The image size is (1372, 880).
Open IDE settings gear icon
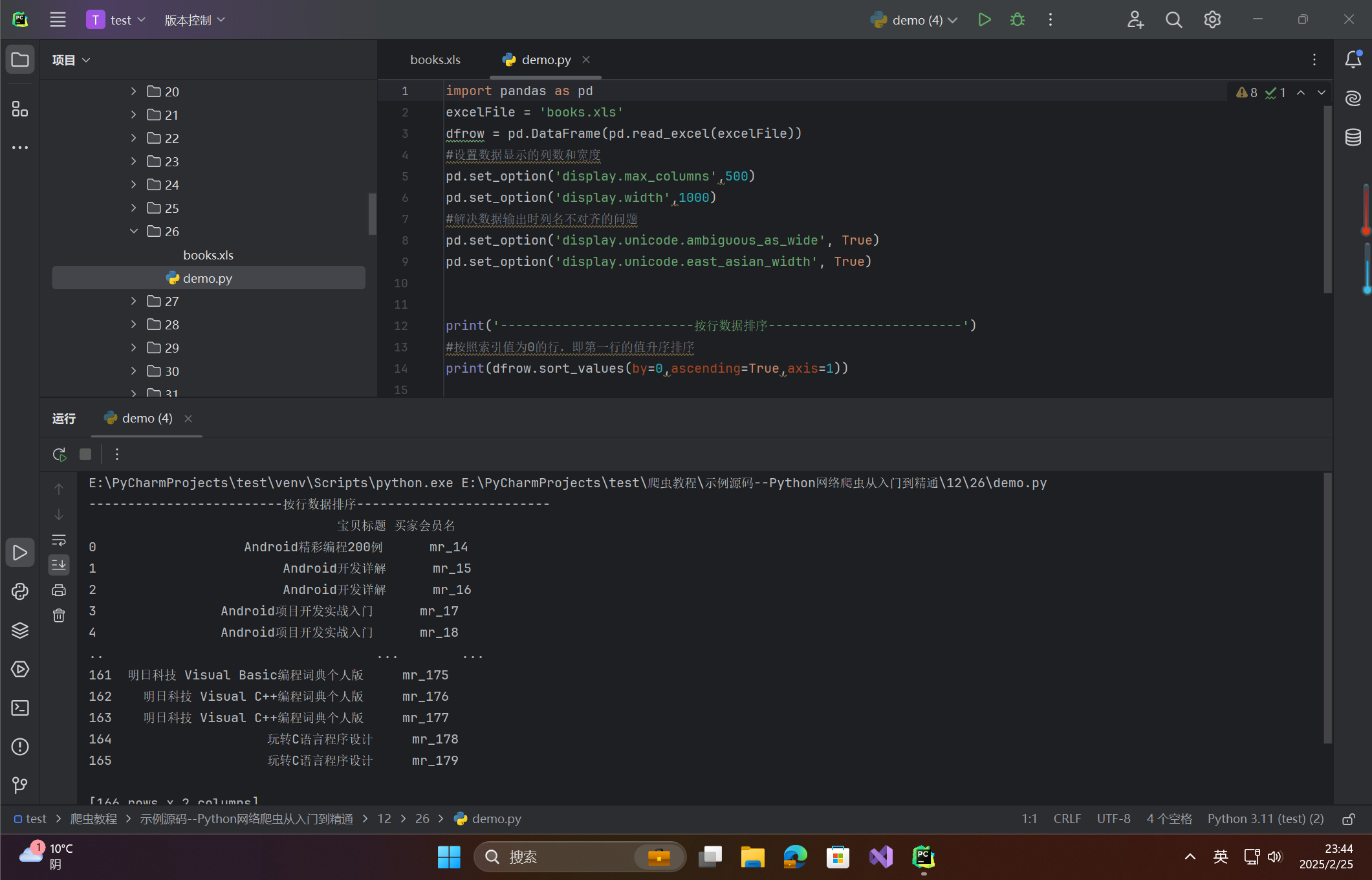pos(1212,20)
